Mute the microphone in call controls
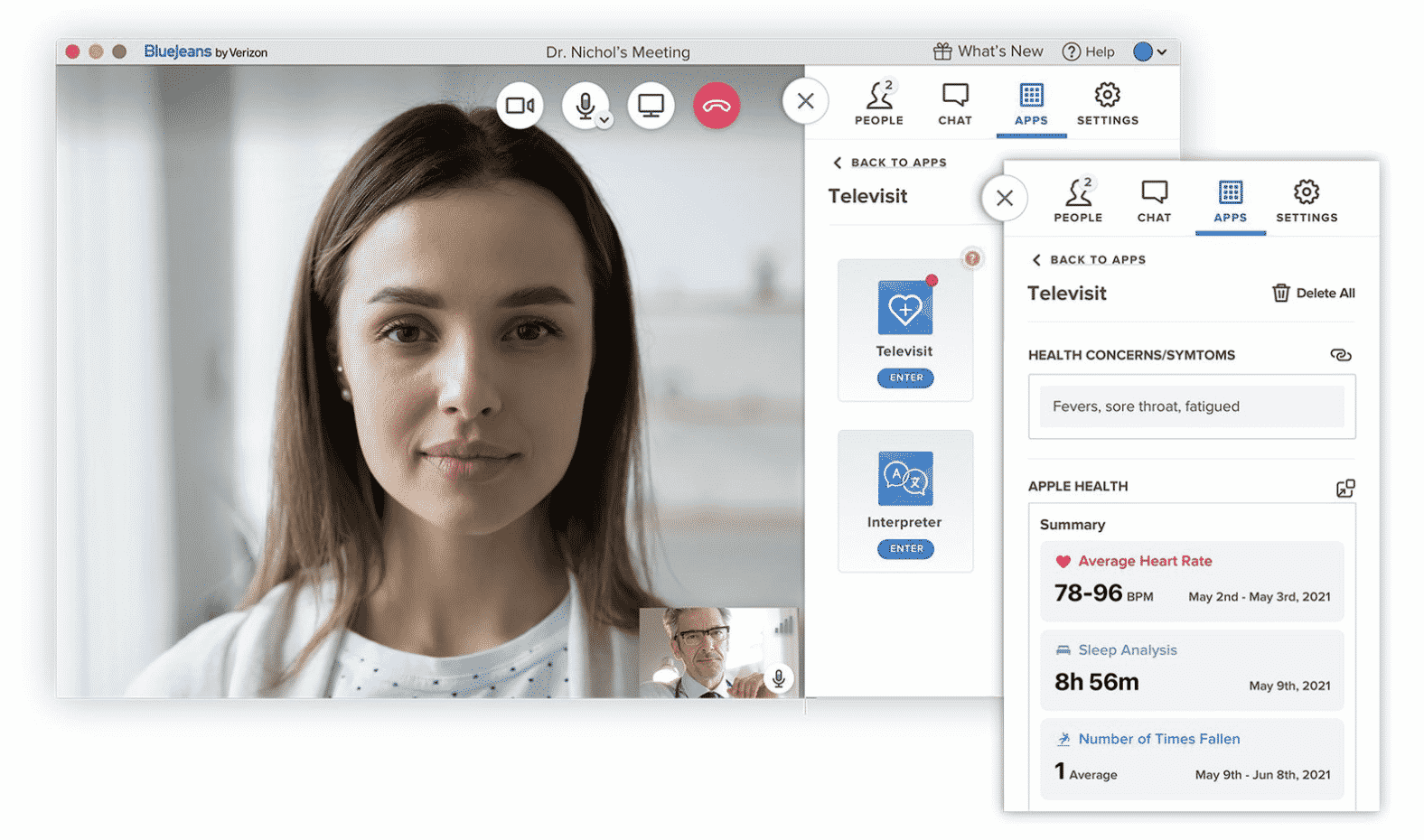The height and width of the screenshot is (840, 1424). click(x=585, y=105)
